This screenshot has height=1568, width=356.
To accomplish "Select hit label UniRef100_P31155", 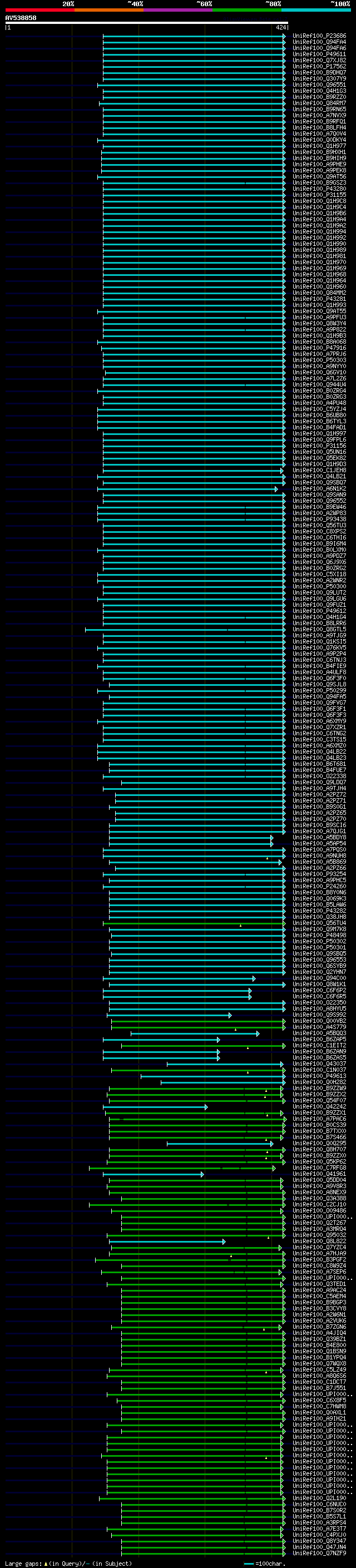I will (x=319, y=195).
